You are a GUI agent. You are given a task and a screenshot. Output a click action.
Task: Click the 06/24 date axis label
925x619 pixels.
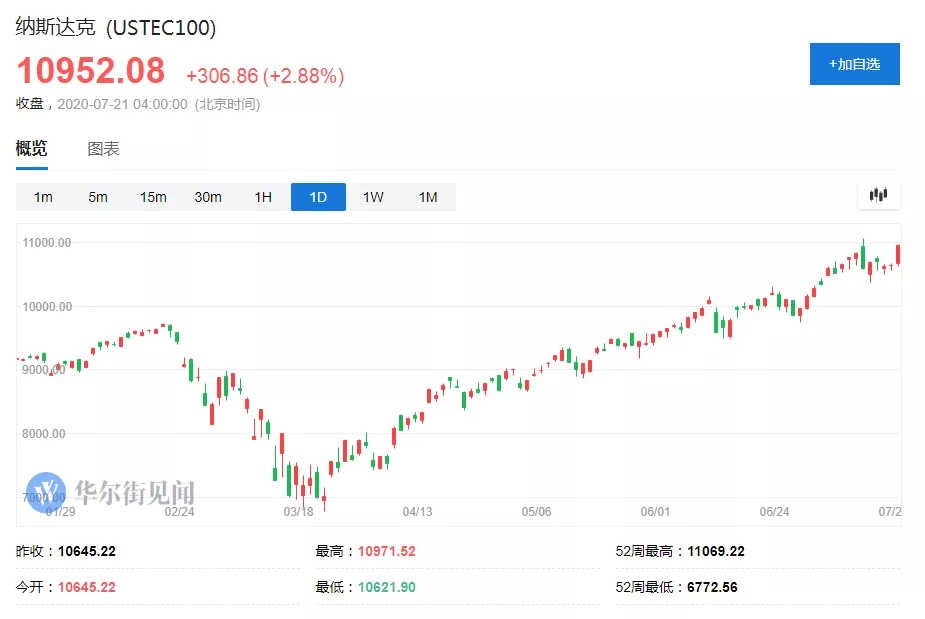click(775, 512)
